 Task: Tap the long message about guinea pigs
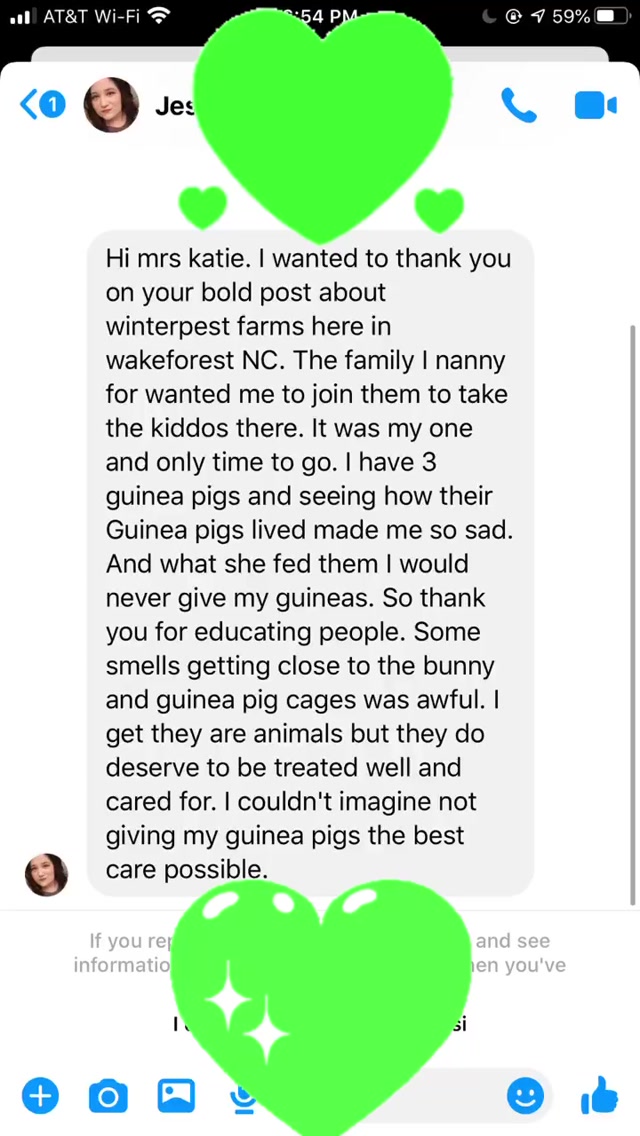[310, 563]
